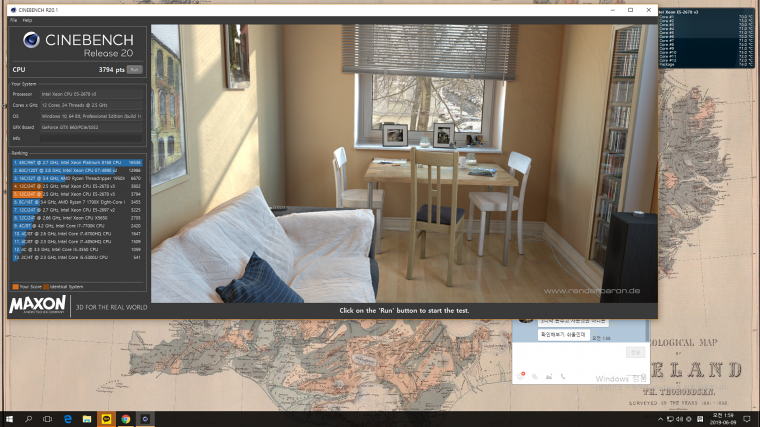760x427 pixels.
Task: Open the Help menu in Cinebench
Action: [27, 20]
